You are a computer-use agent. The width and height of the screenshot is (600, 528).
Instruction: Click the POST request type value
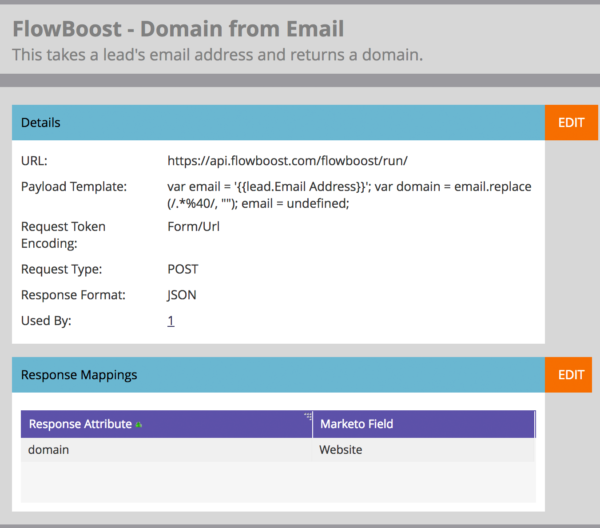tap(183, 269)
